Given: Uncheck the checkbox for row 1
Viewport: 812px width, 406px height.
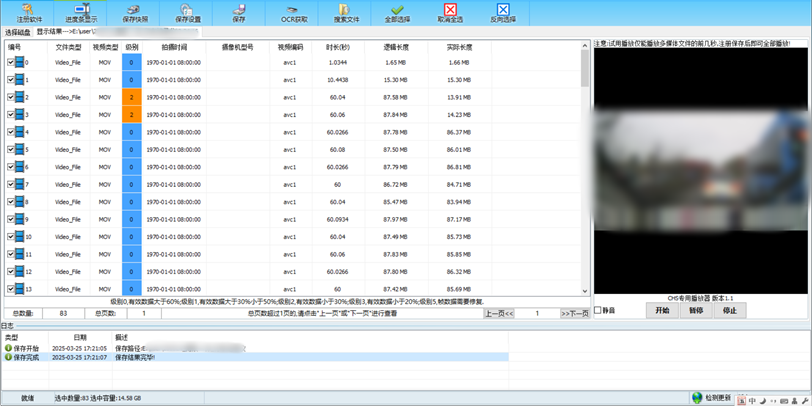Looking at the screenshot, I should click(x=11, y=80).
